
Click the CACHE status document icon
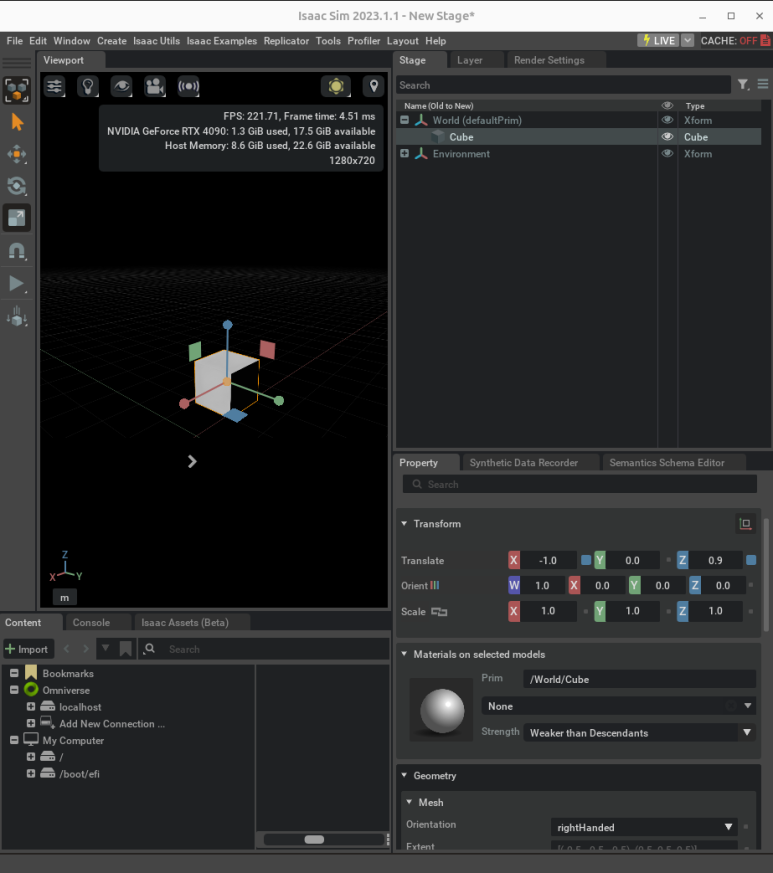pos(765,40)
